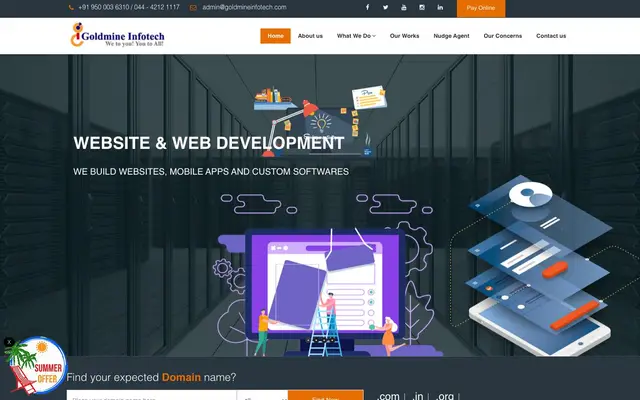Open the Nudge Agent page
Image resolution: width=640 pixels, height=400 pixels.
[x=451, y=36]
